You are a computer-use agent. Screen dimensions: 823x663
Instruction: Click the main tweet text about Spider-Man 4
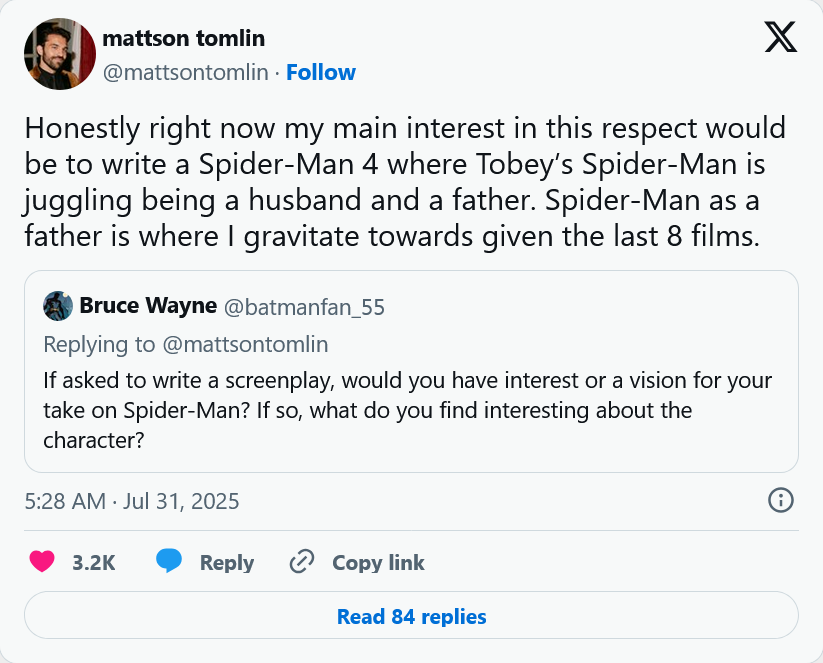point(405,182)
